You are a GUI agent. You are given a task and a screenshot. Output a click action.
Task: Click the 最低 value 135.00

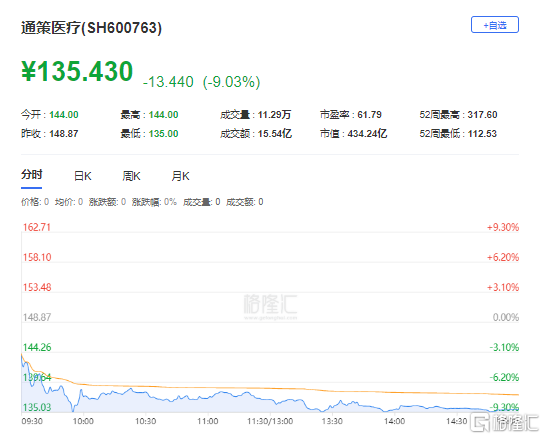pyautogui.click(x=163, y=134)
